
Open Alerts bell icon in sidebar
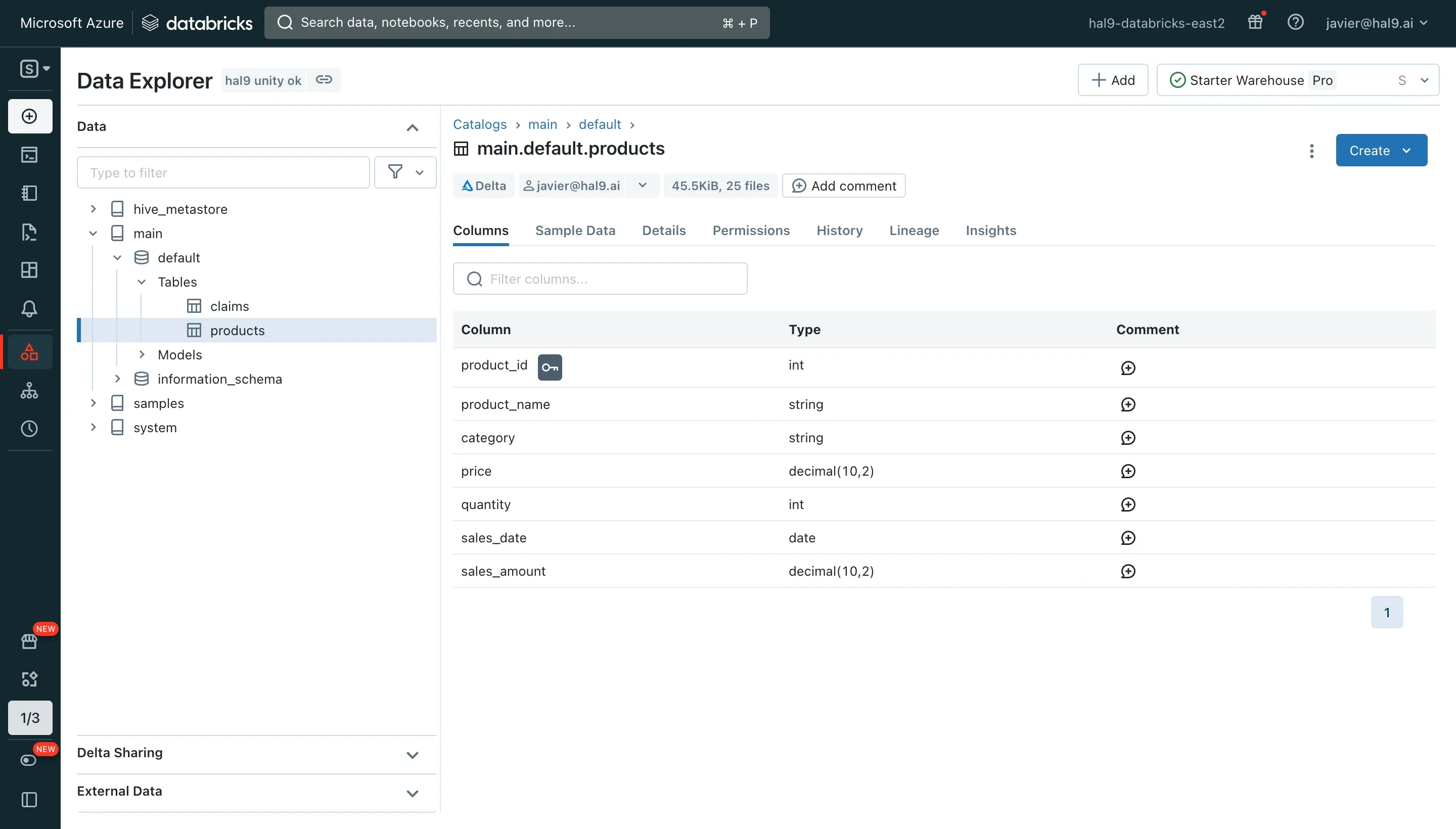tap(30, 308)
